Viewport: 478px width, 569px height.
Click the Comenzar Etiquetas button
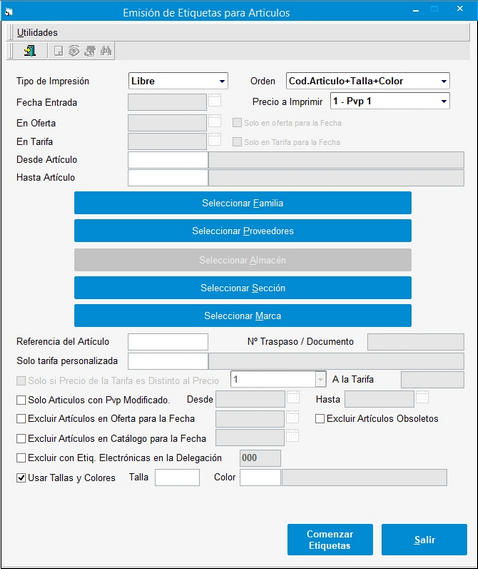pyautogui.click(x=330, y=540)
